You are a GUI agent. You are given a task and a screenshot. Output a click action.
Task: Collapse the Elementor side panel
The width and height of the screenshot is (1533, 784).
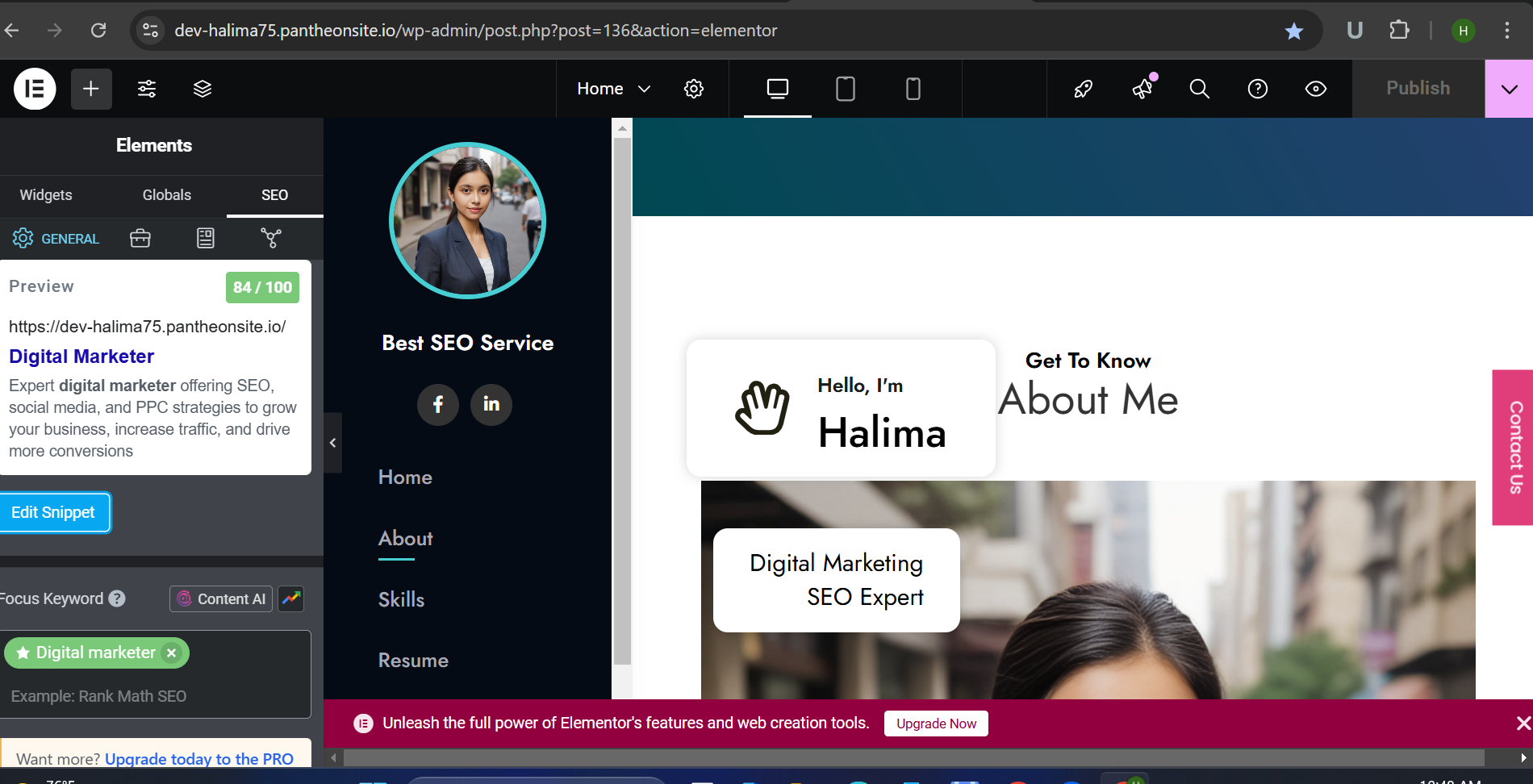[332, 443]
